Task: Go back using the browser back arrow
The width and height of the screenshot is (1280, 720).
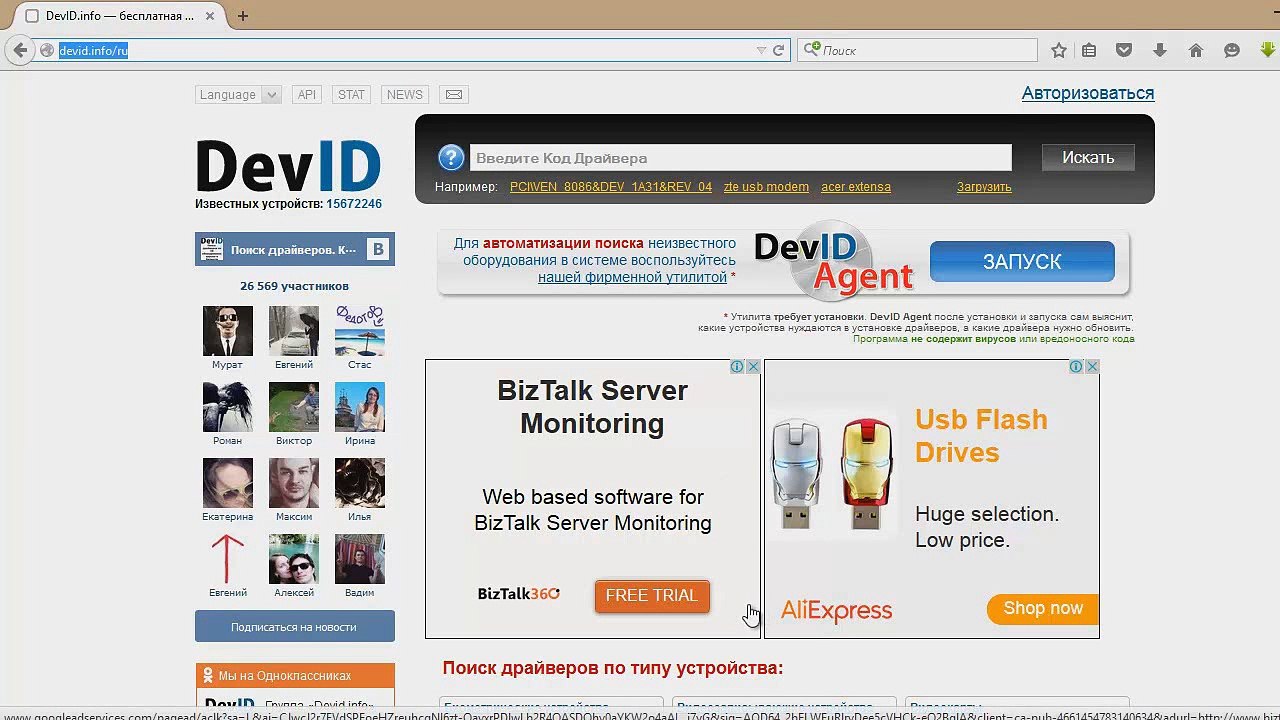Action: (20, 50)
